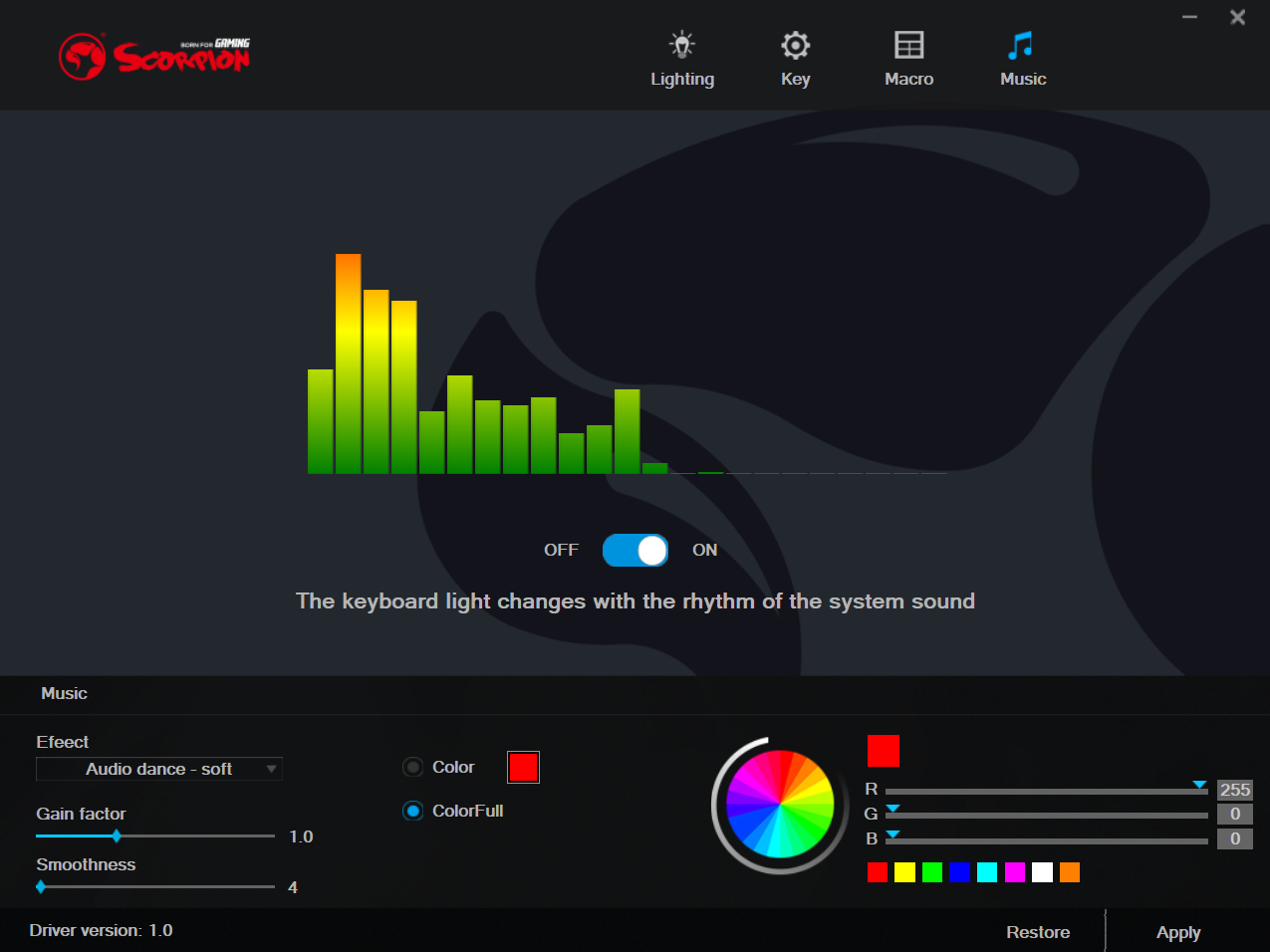The height and width of the screenshot is (952, 1270).
Task: Open the Macro grid icon
Action: (908, 45)
